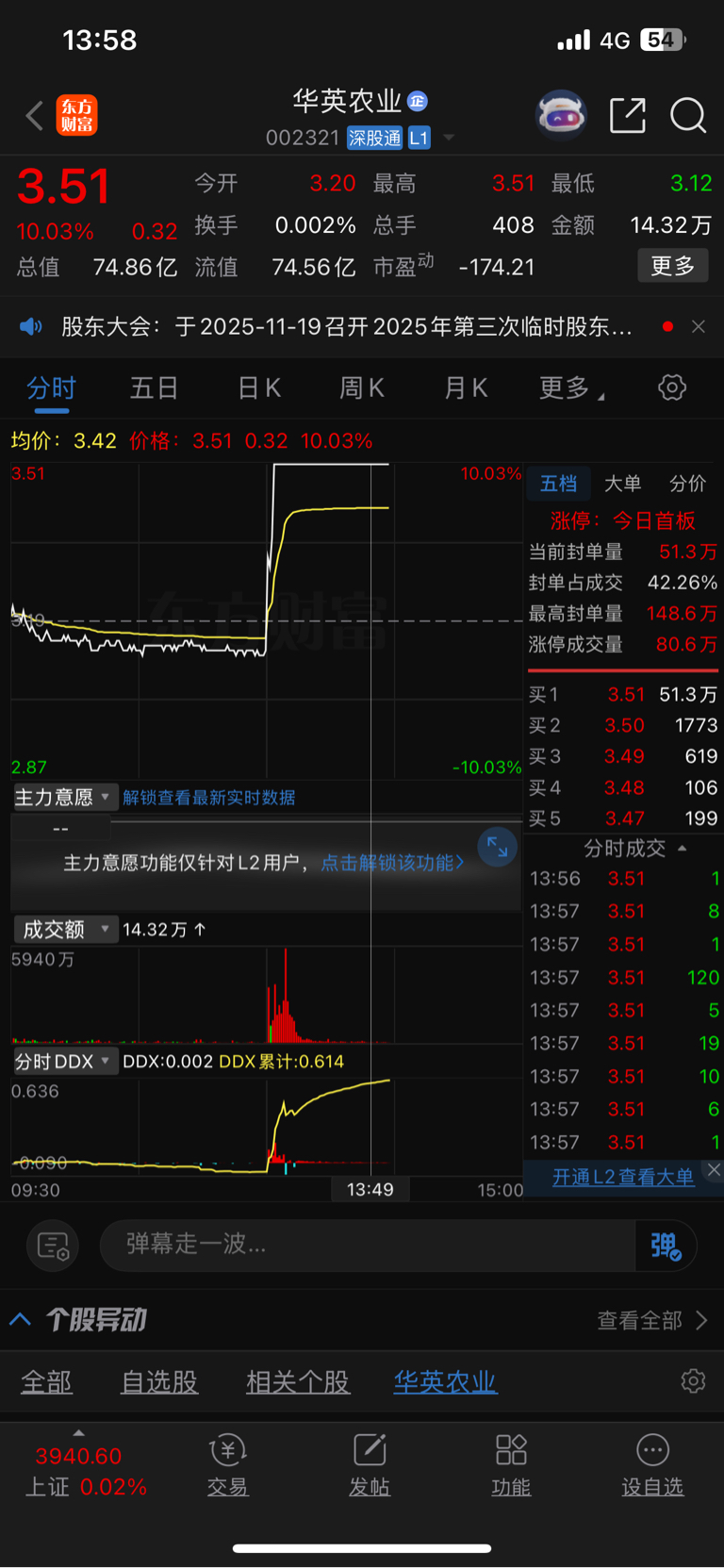Tap the 更多 quote details button
724x1568 pixels.
click(x=673, y=267)
